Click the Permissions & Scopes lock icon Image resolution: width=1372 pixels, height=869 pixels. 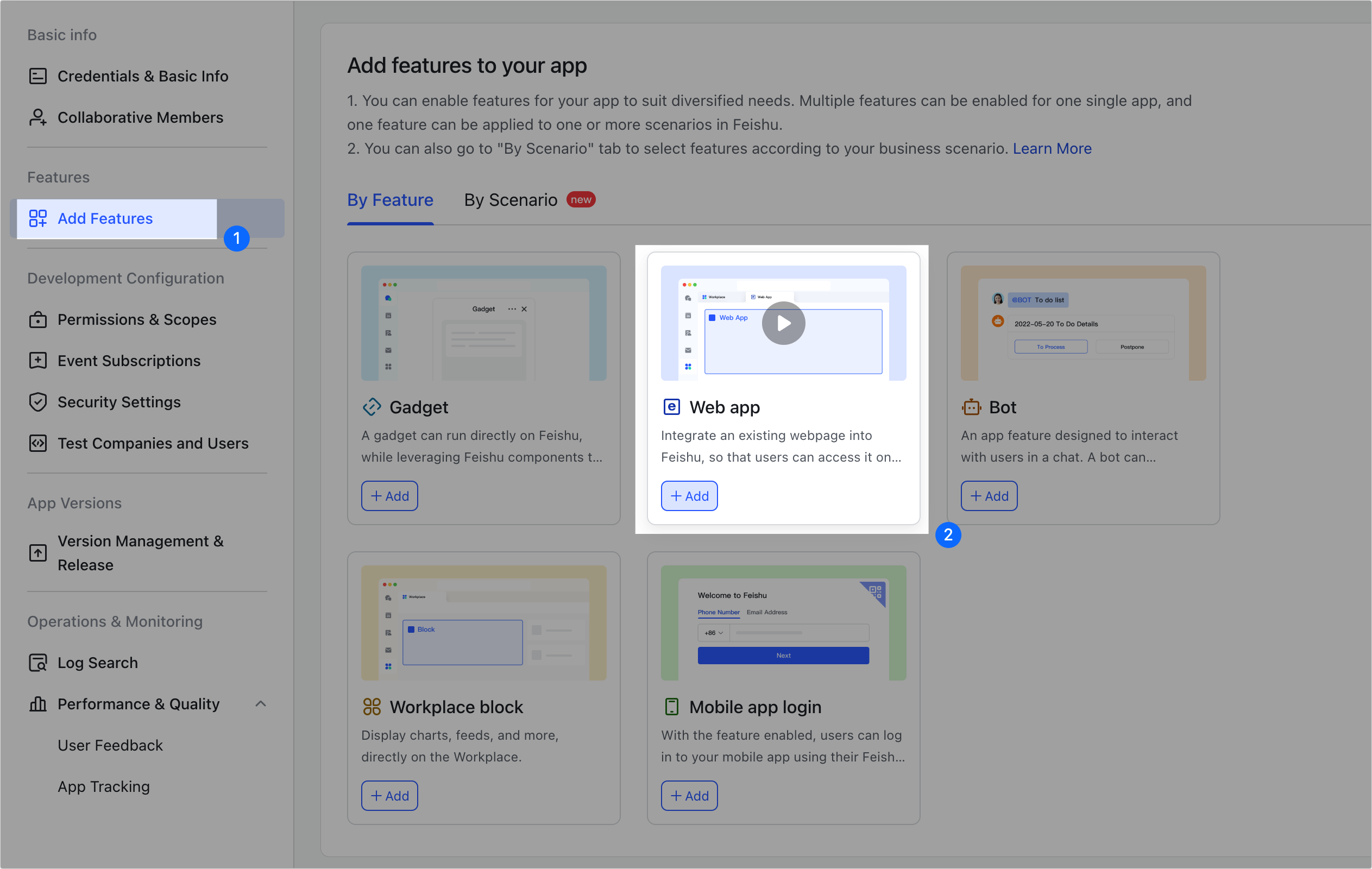37,320
